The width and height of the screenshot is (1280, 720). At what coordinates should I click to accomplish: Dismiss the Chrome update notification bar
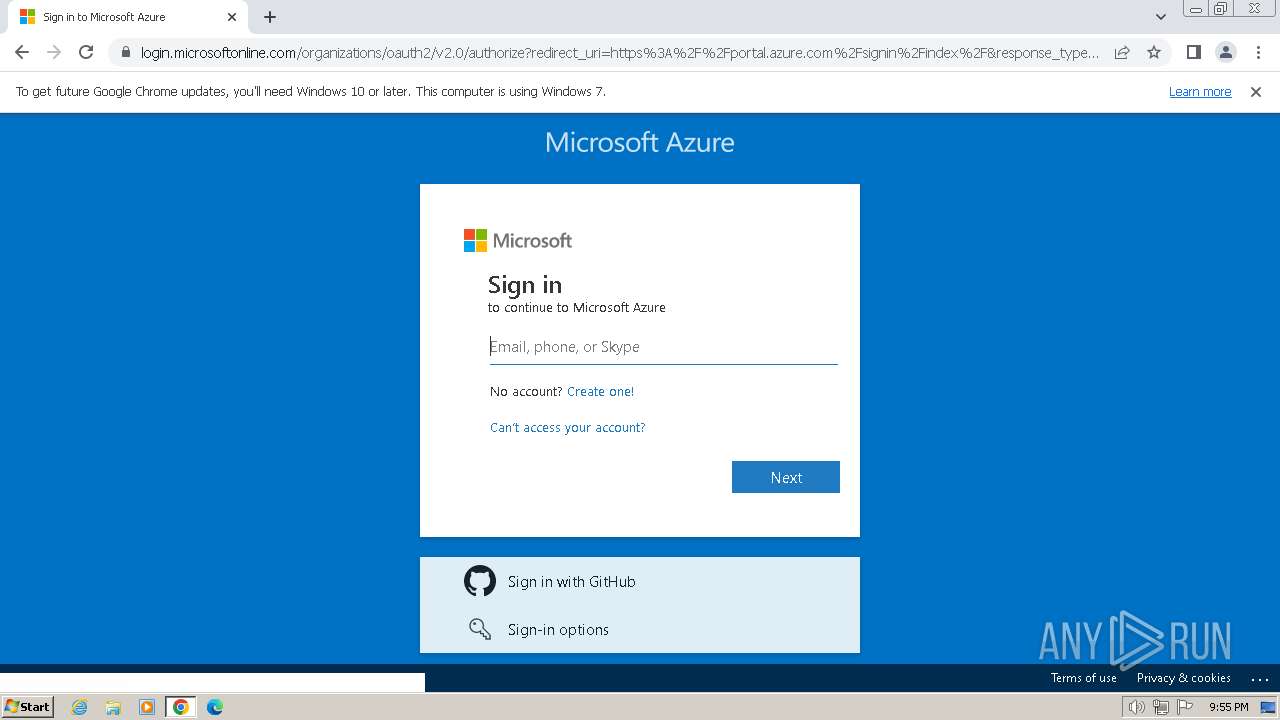[x=1256, y=91]
